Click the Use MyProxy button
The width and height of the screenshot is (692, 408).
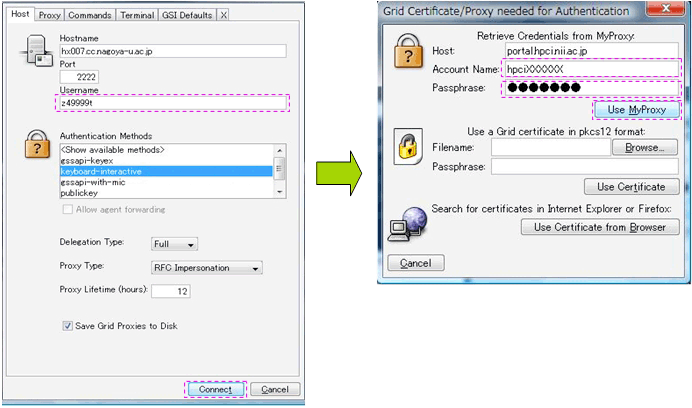tap(638, 109)
